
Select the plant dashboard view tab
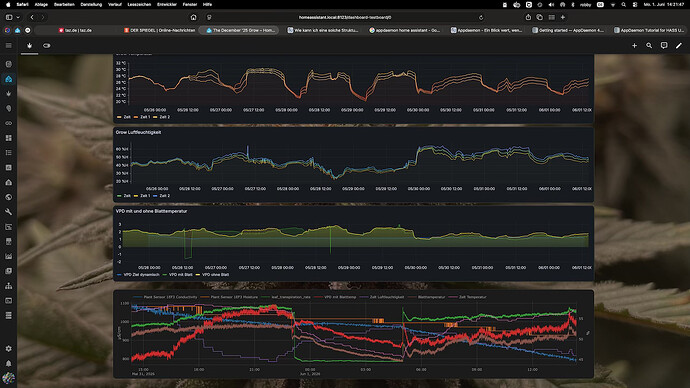coord(29,45)
